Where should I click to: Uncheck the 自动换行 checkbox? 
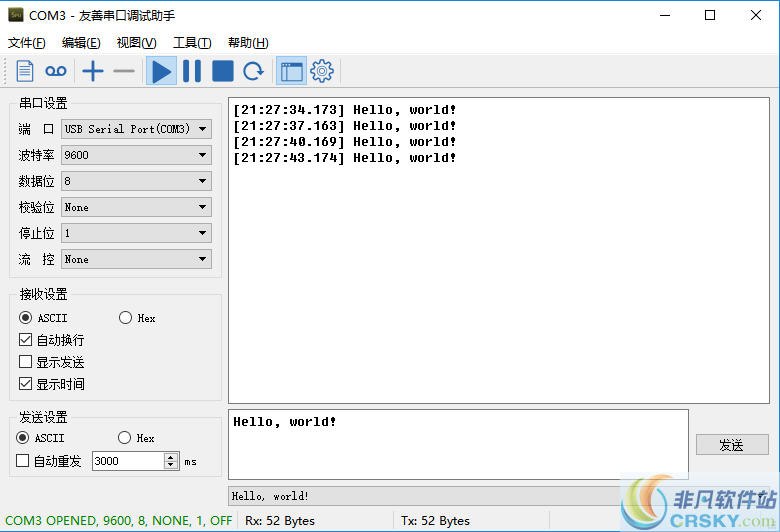(x=26, y=340)
